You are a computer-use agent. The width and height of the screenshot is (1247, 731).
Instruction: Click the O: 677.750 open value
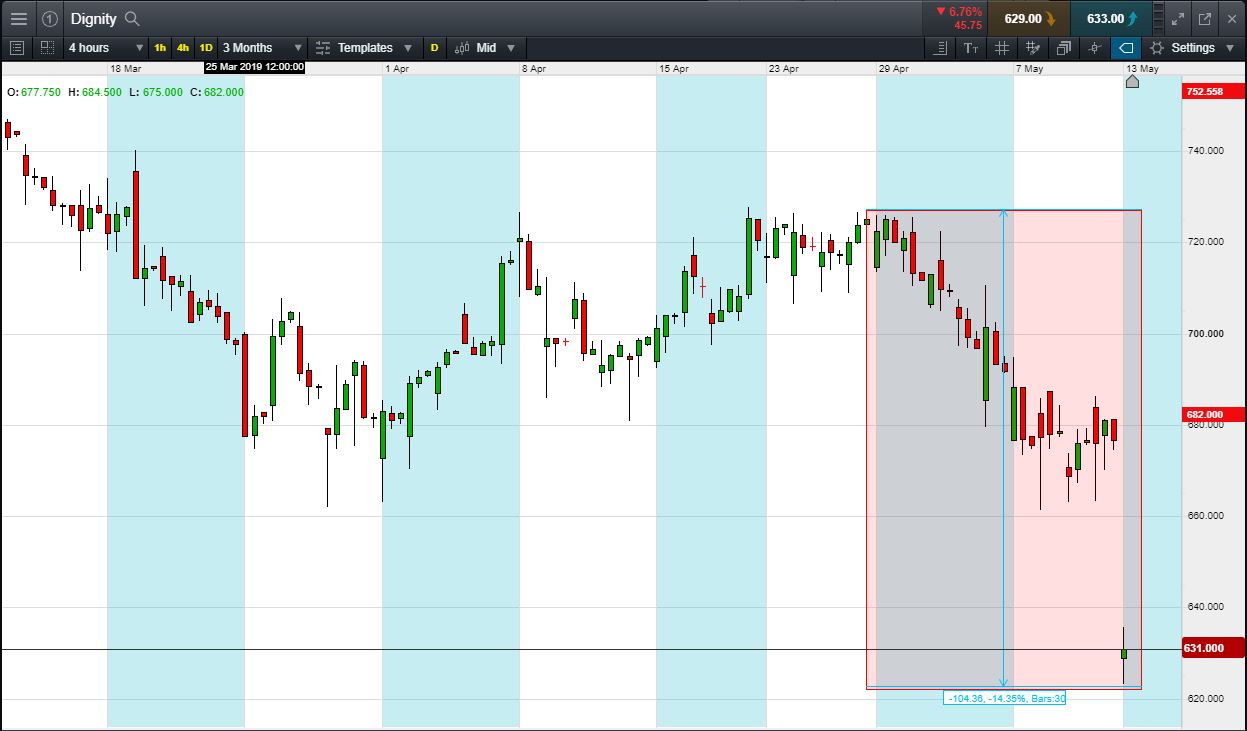point(34,92)
